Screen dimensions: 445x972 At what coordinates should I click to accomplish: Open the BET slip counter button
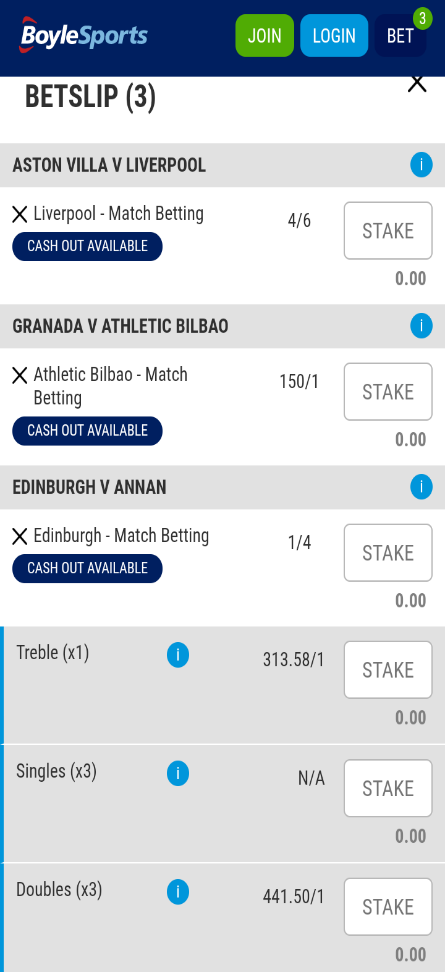click(x=400, y=35)
